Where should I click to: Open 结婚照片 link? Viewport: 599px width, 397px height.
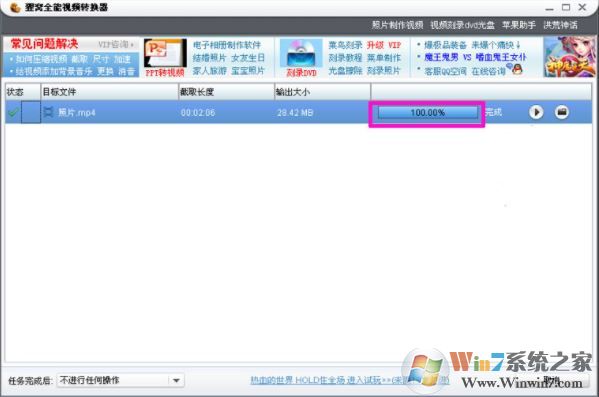[209, 58]
